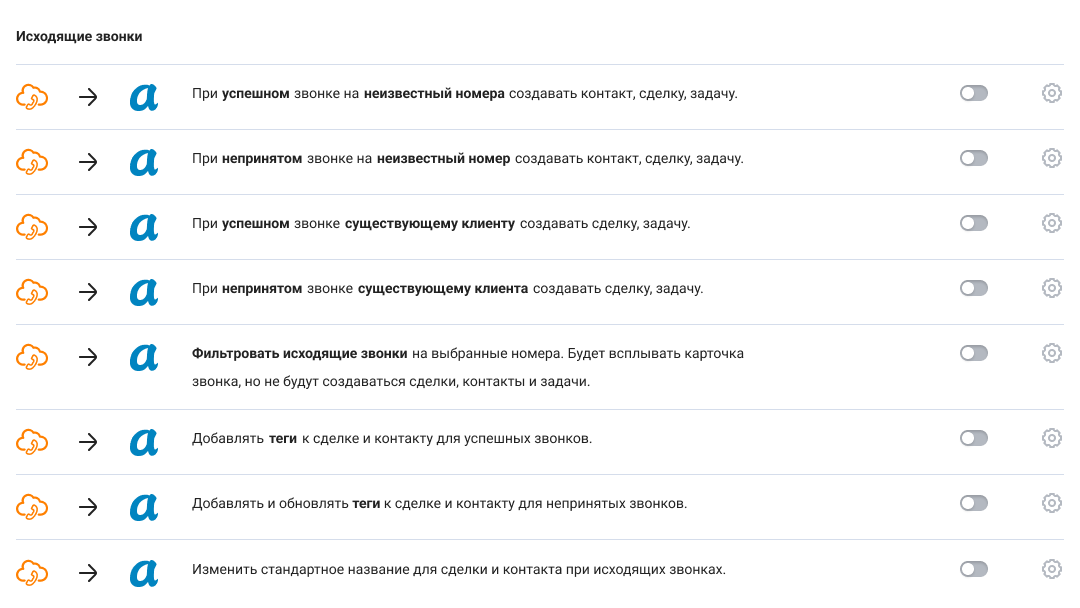
Task: Open gear settings for successful-call tags rule
Action: pyautogui.click(x=1051, y=438)
